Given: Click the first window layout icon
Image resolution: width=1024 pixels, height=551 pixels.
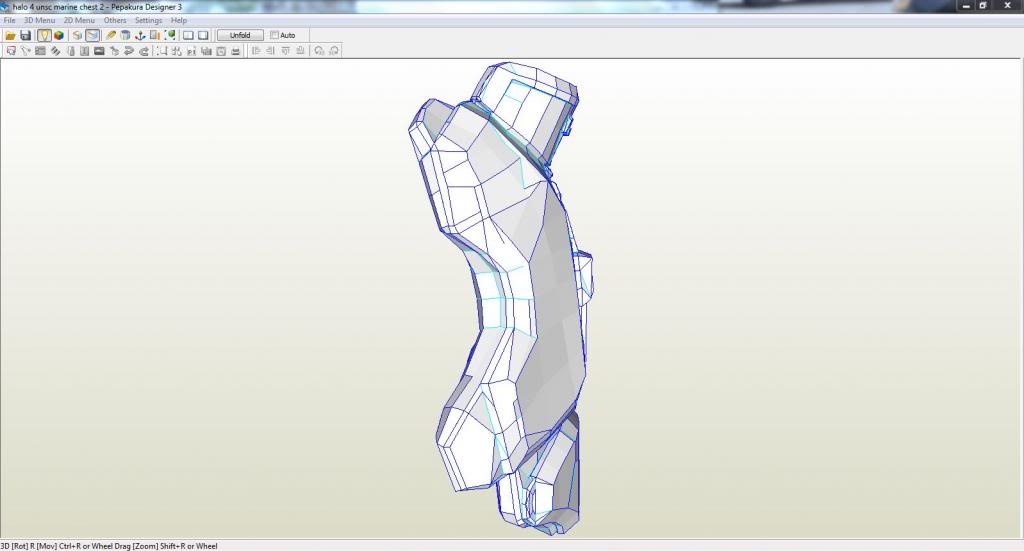Looking at the screenshot, I should pos(188,35).
